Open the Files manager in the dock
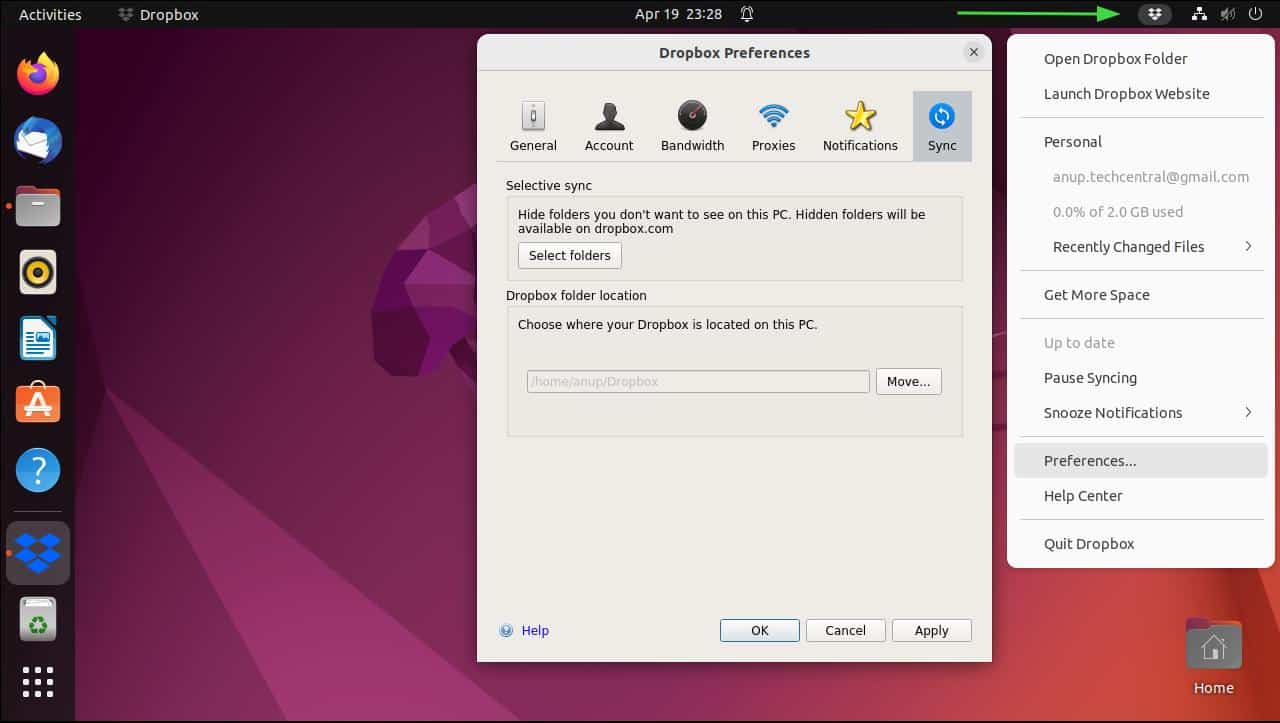Image resolution: width=1280 pixels, height=723 pixels. (38, 206)
